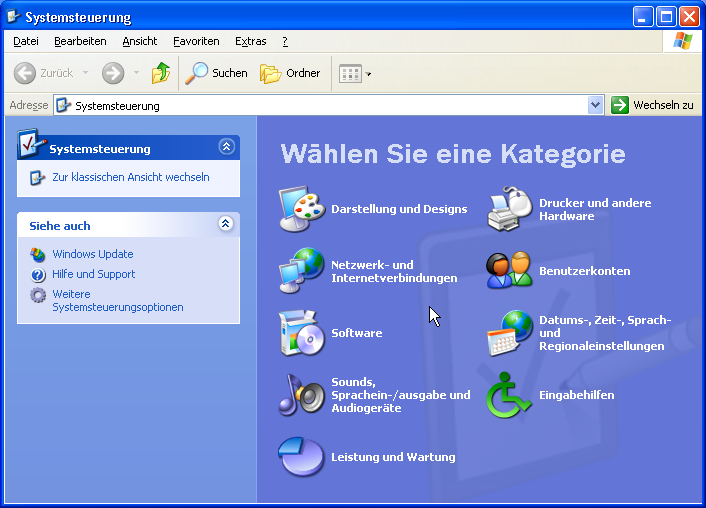The height and width of the screenshot is (508, 706).
Task: Open the printer icon for Drucker und andere Hardware
Action: point(510,209)
